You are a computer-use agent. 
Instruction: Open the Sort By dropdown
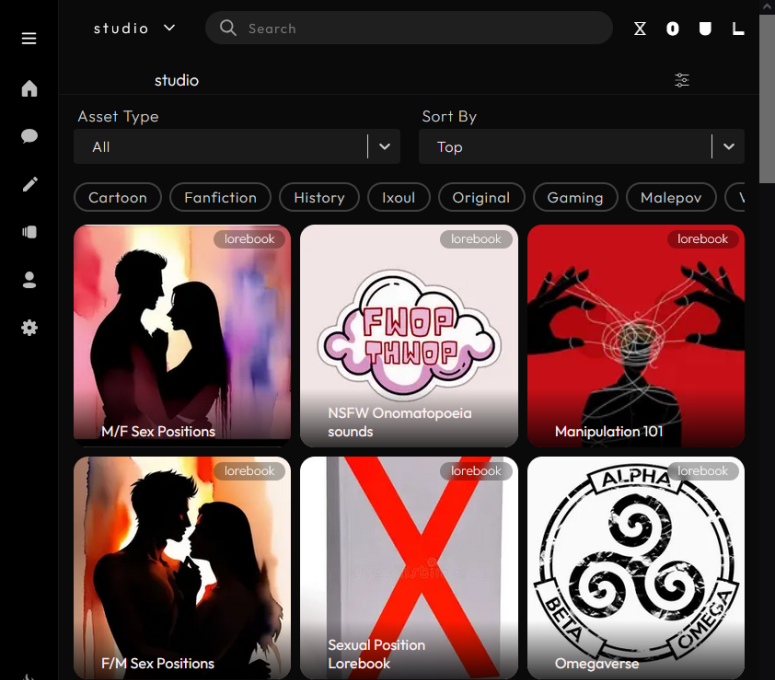pos(581,147)
